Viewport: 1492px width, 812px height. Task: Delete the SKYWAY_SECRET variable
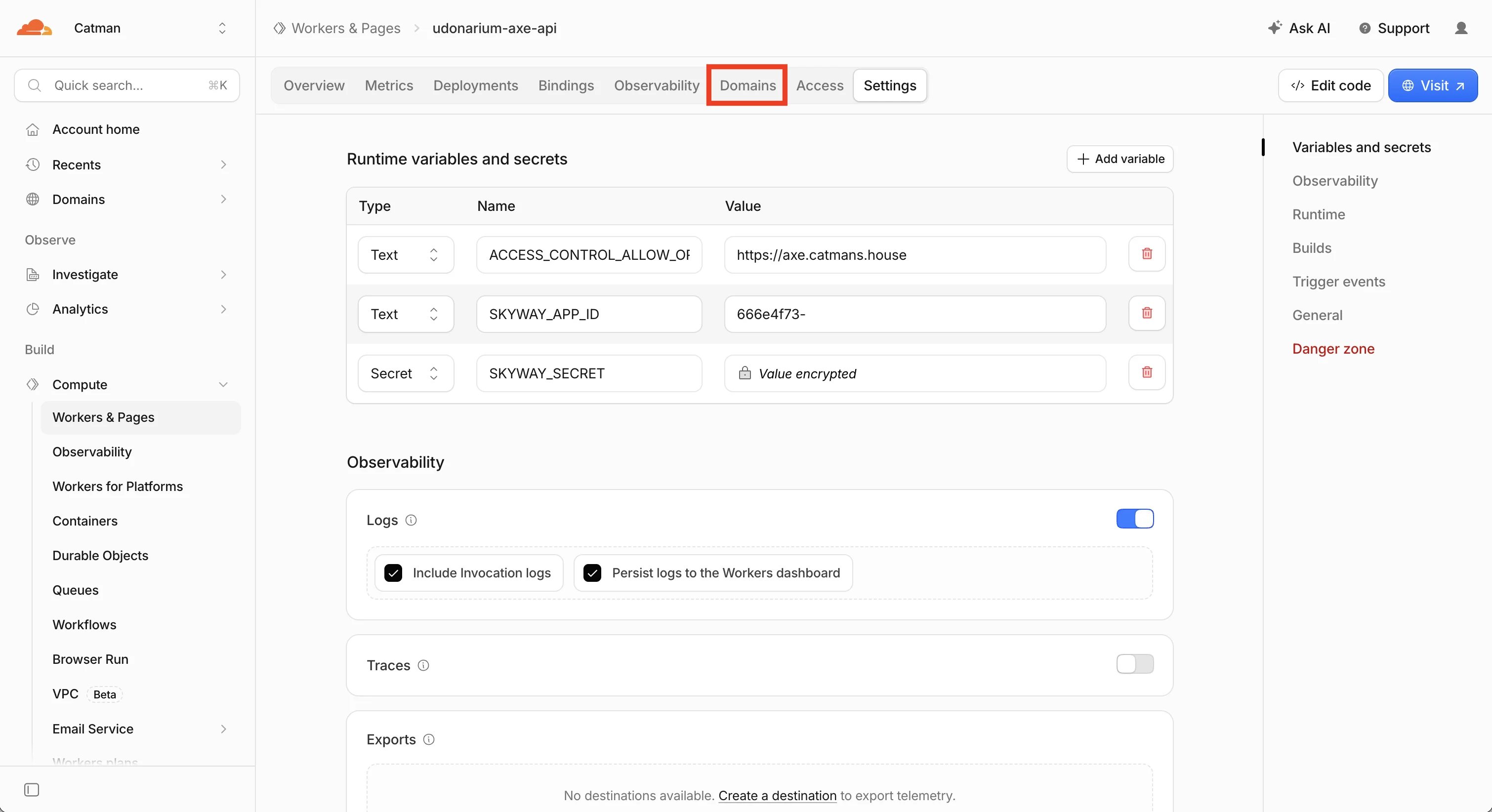pyautogui.click(x=1146, y=372)
